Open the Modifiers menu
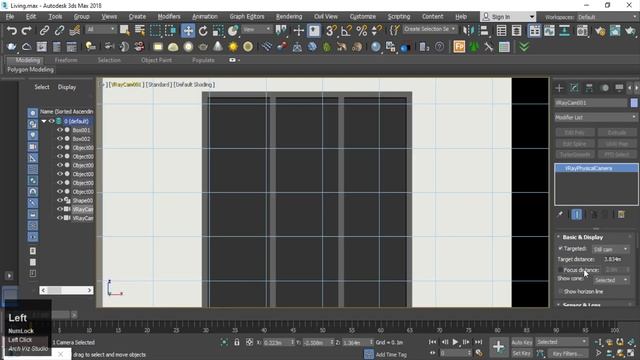 tap(169, 16)
